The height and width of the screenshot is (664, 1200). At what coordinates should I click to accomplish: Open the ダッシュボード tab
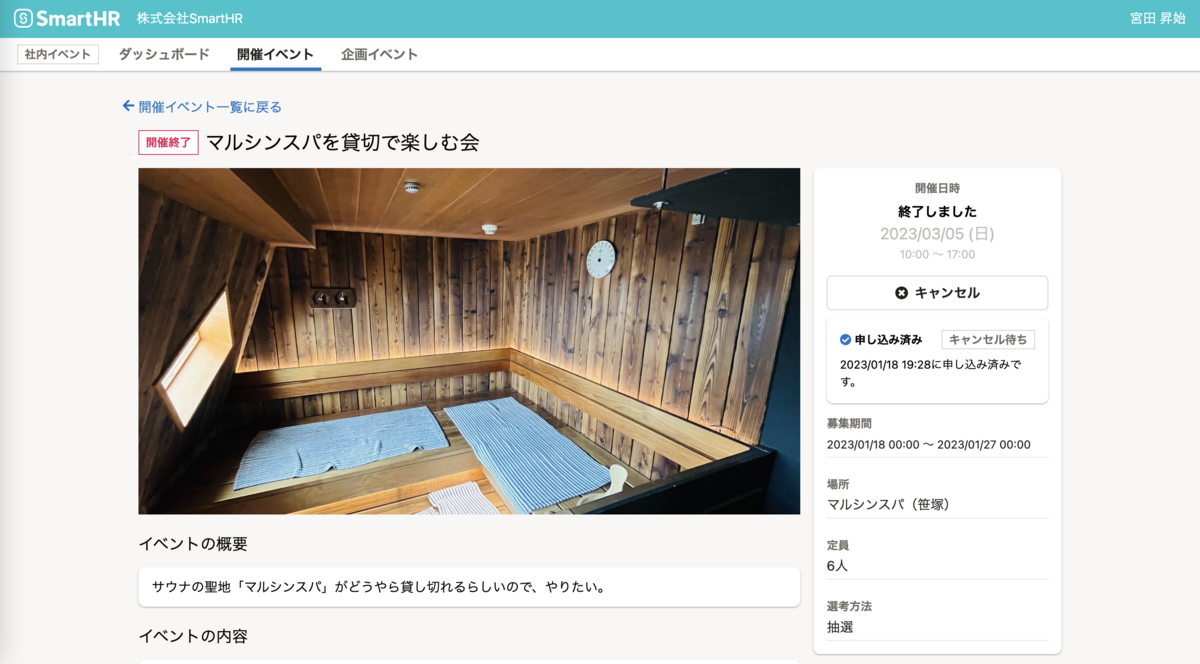coord(164,54)
